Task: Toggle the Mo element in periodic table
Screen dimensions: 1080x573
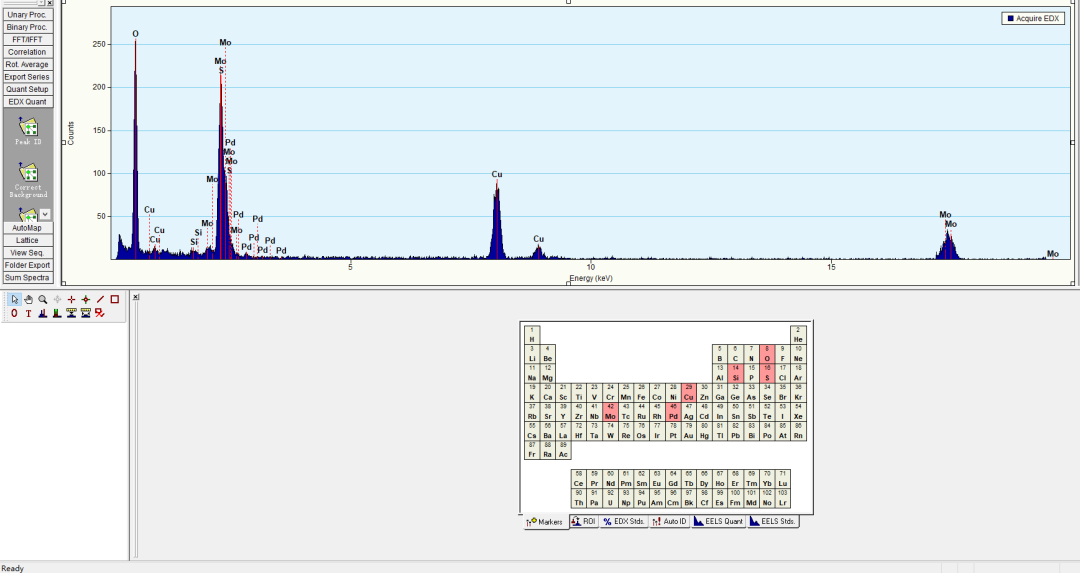Action: pyautogui.click(x=610, y=412)
